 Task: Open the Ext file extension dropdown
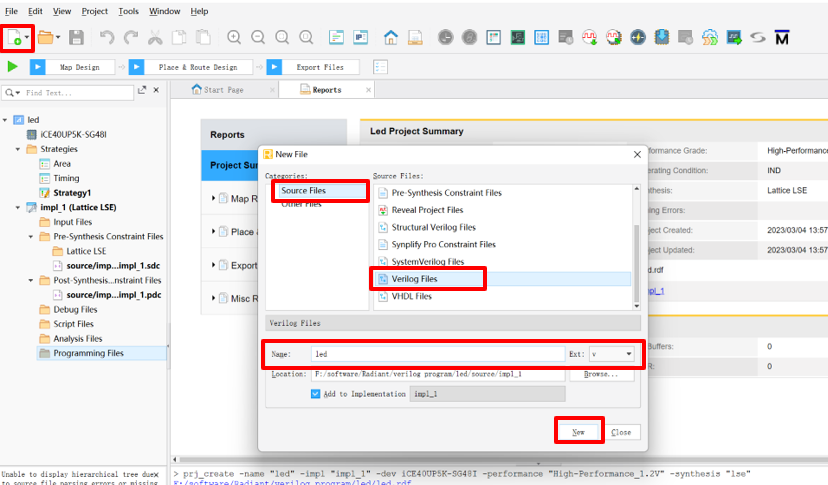pyautogui.click(x=611, y=354)
